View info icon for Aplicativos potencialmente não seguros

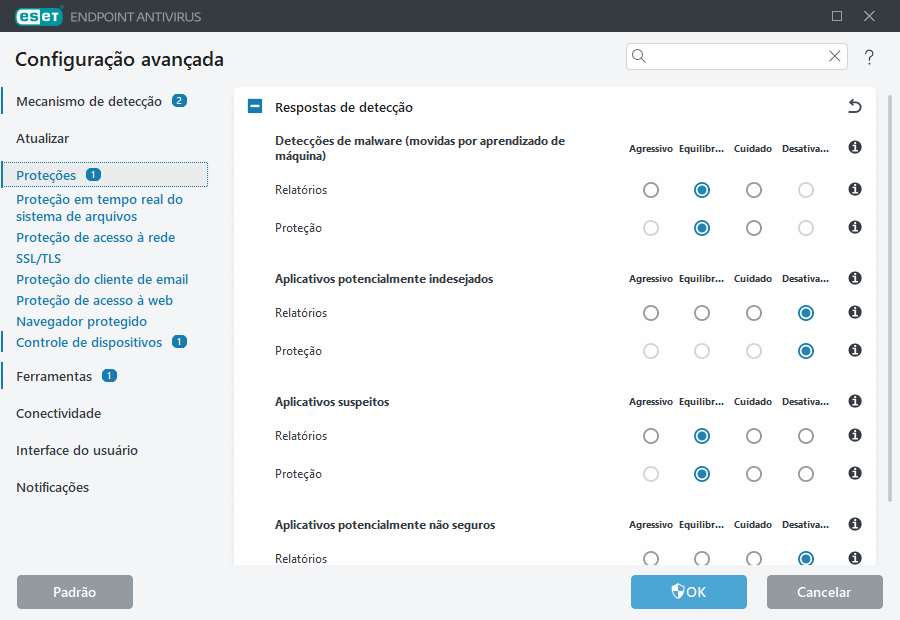(854, 523)
